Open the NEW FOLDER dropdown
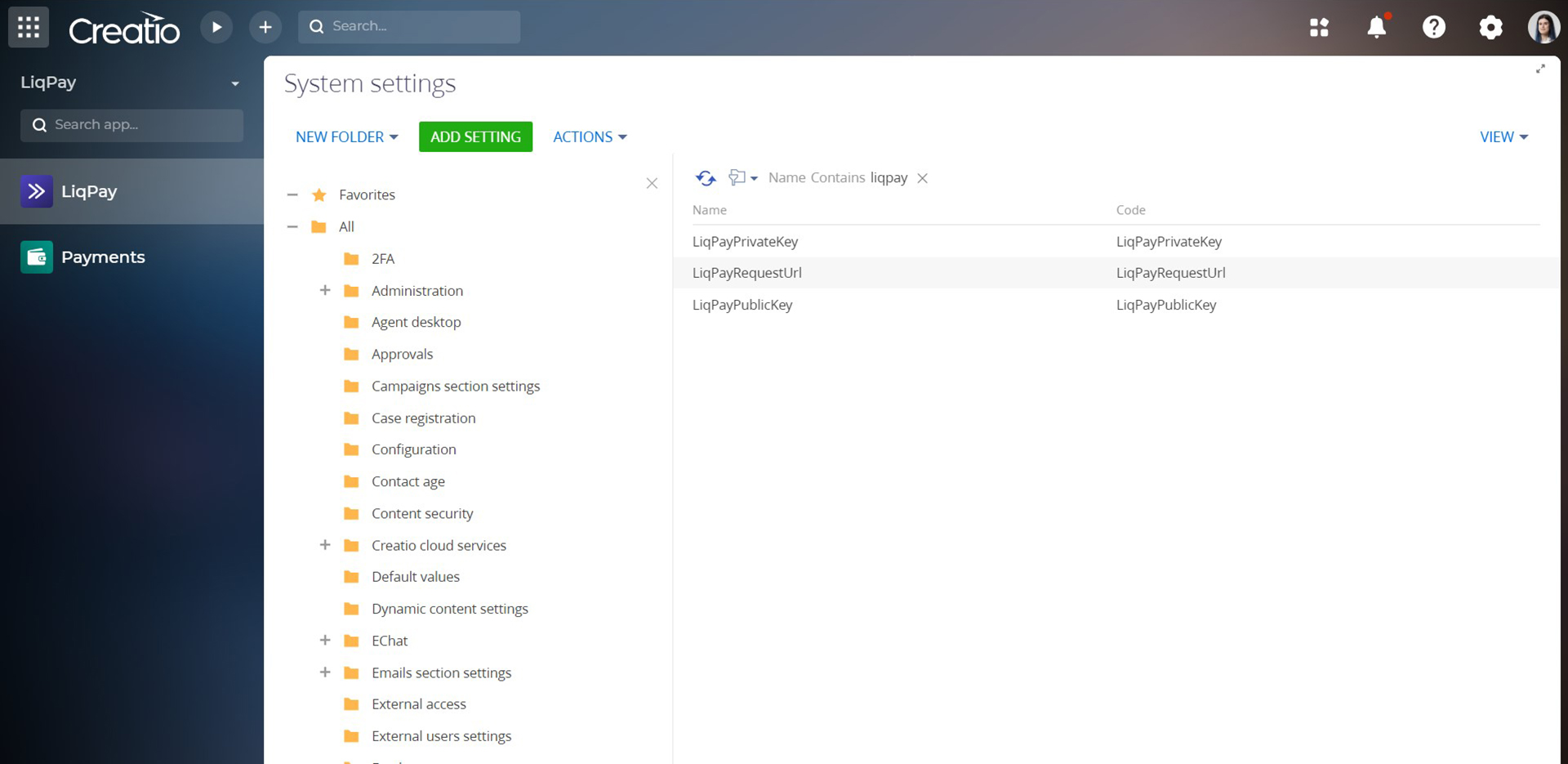 coord(346,136)
